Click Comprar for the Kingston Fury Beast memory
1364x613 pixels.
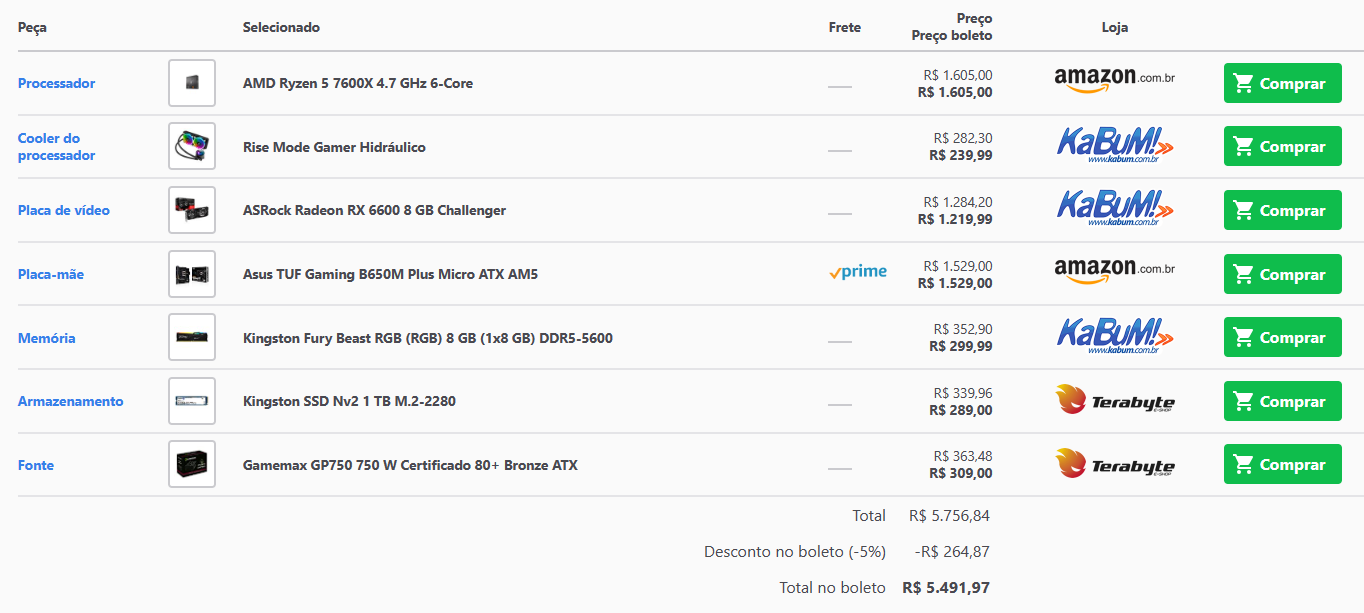point(1282,338)
